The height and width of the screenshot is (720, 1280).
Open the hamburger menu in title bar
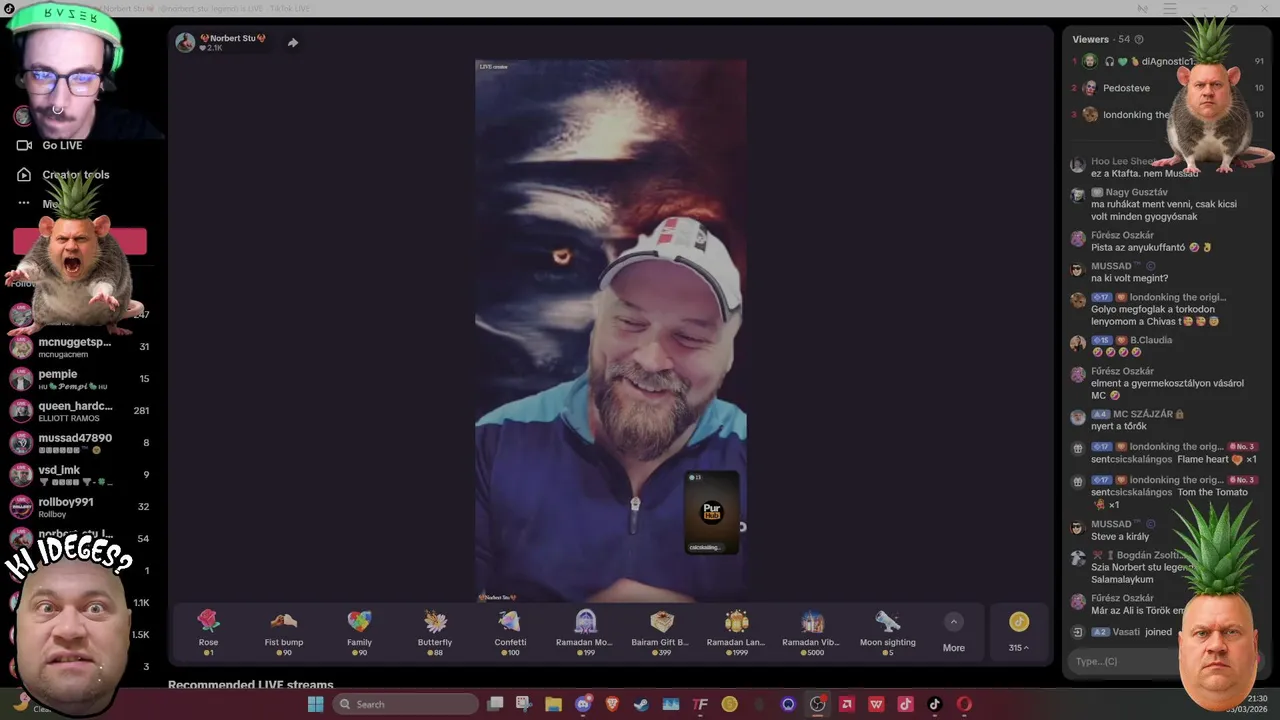pyautogui.click(x=1170, y=9)
